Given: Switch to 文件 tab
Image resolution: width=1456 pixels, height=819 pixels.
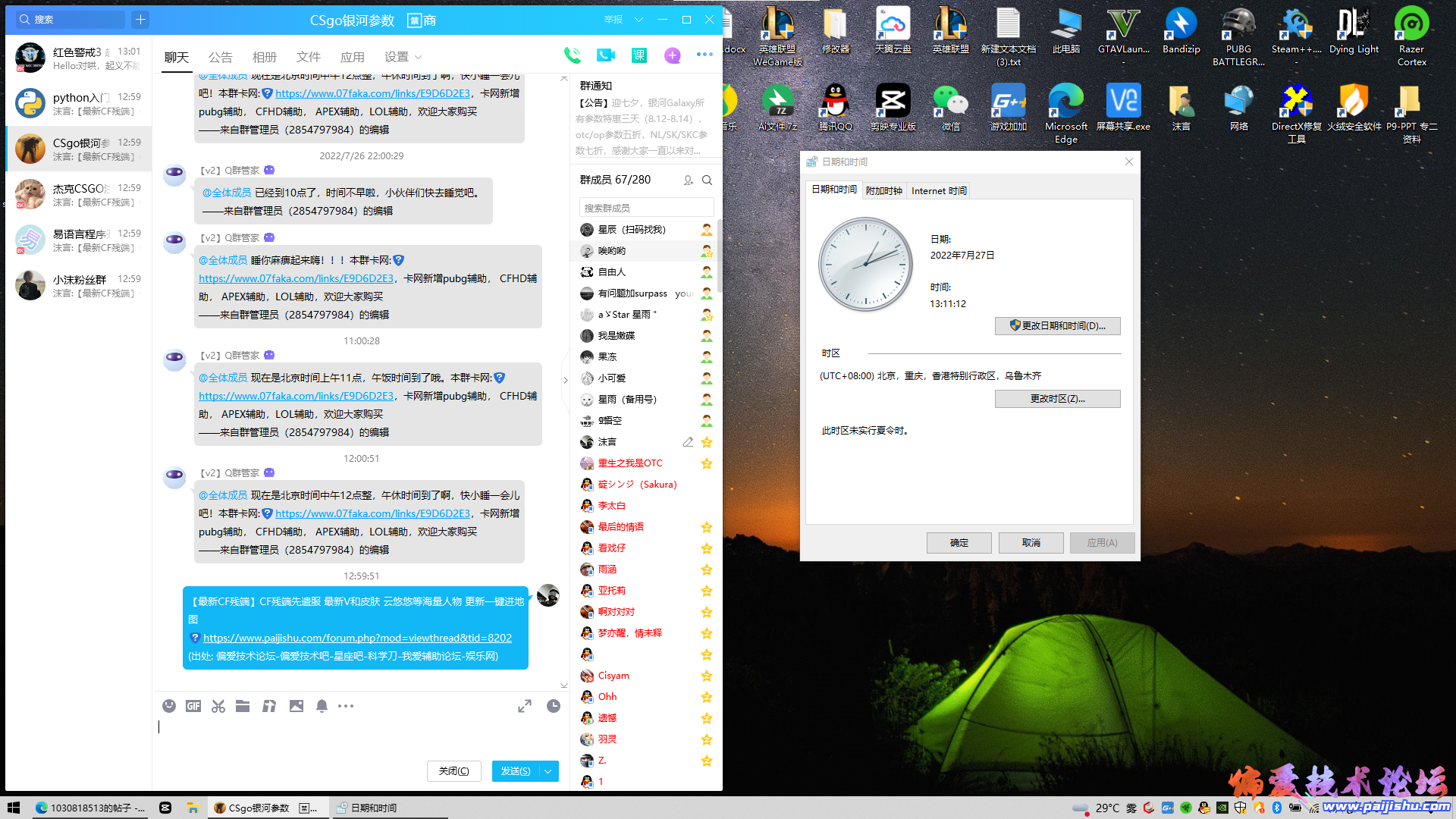Looking at the screenshot, I should point(308,58).
